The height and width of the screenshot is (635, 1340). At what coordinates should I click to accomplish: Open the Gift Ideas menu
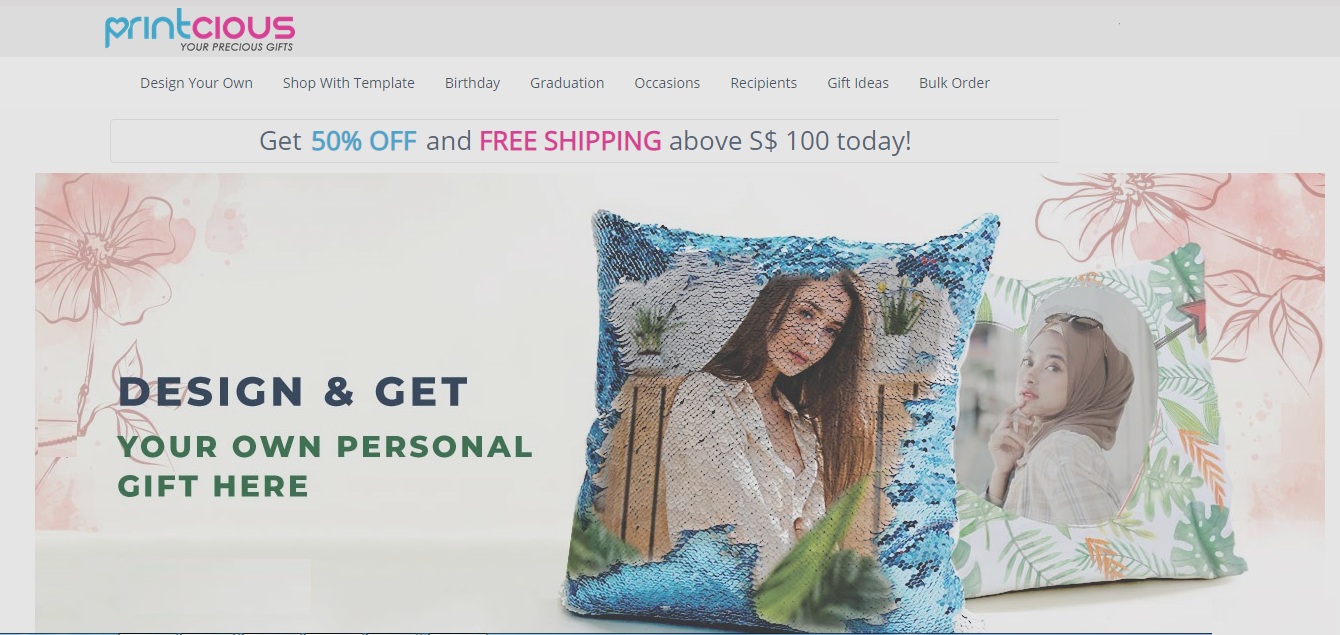(858, 83)
